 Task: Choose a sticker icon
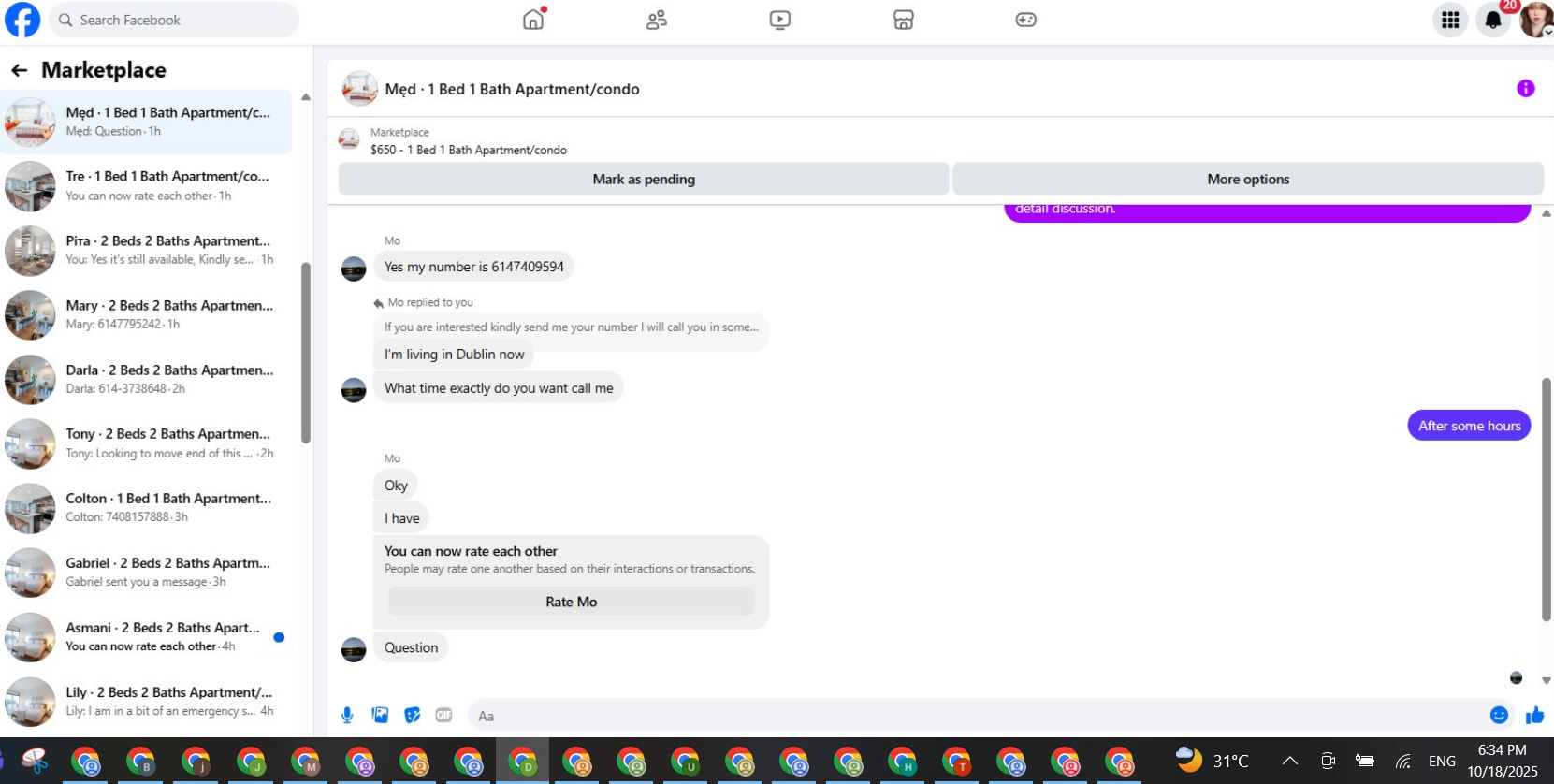412,716
